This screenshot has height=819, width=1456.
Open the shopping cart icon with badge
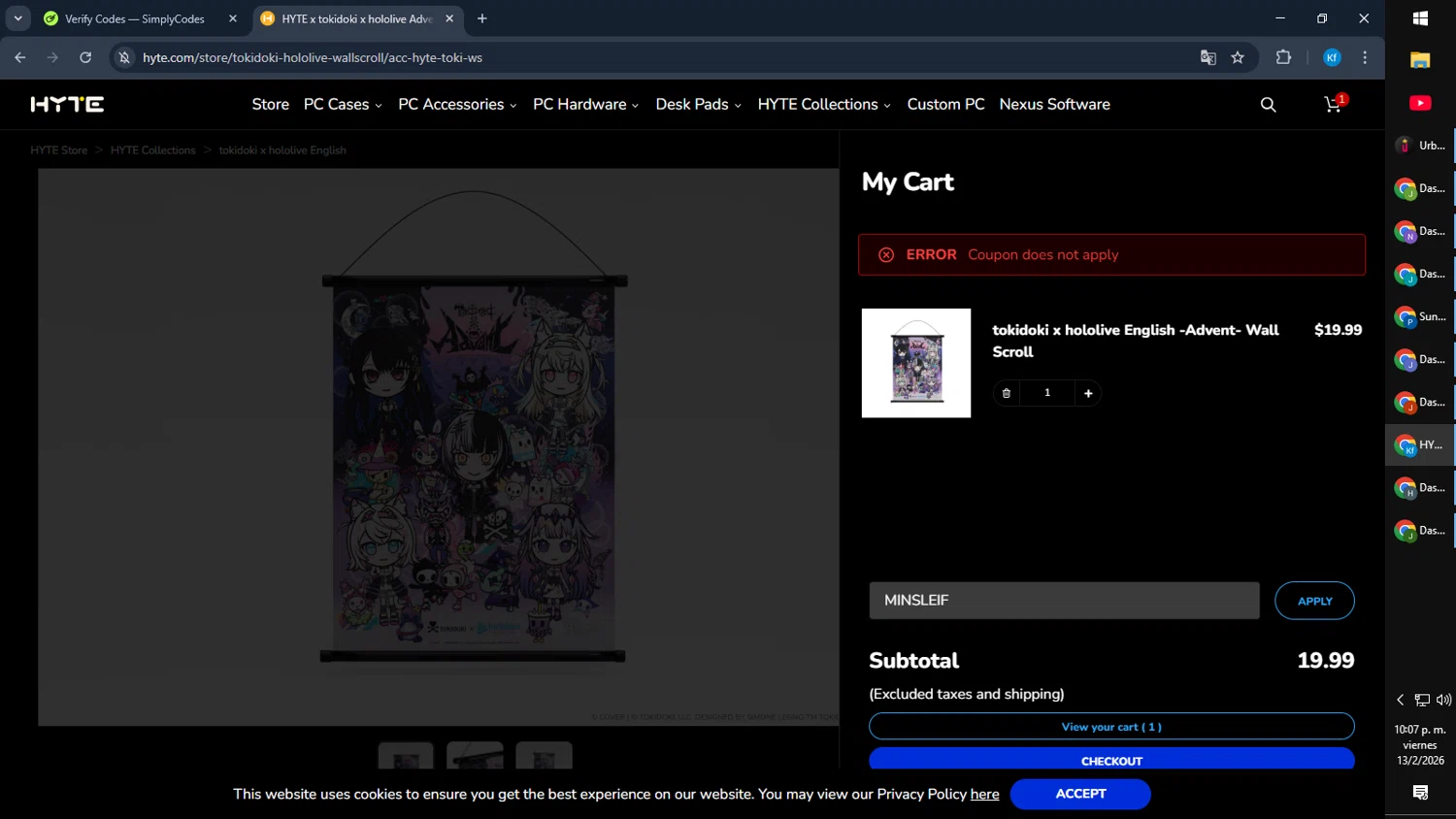coord(1335,104)
